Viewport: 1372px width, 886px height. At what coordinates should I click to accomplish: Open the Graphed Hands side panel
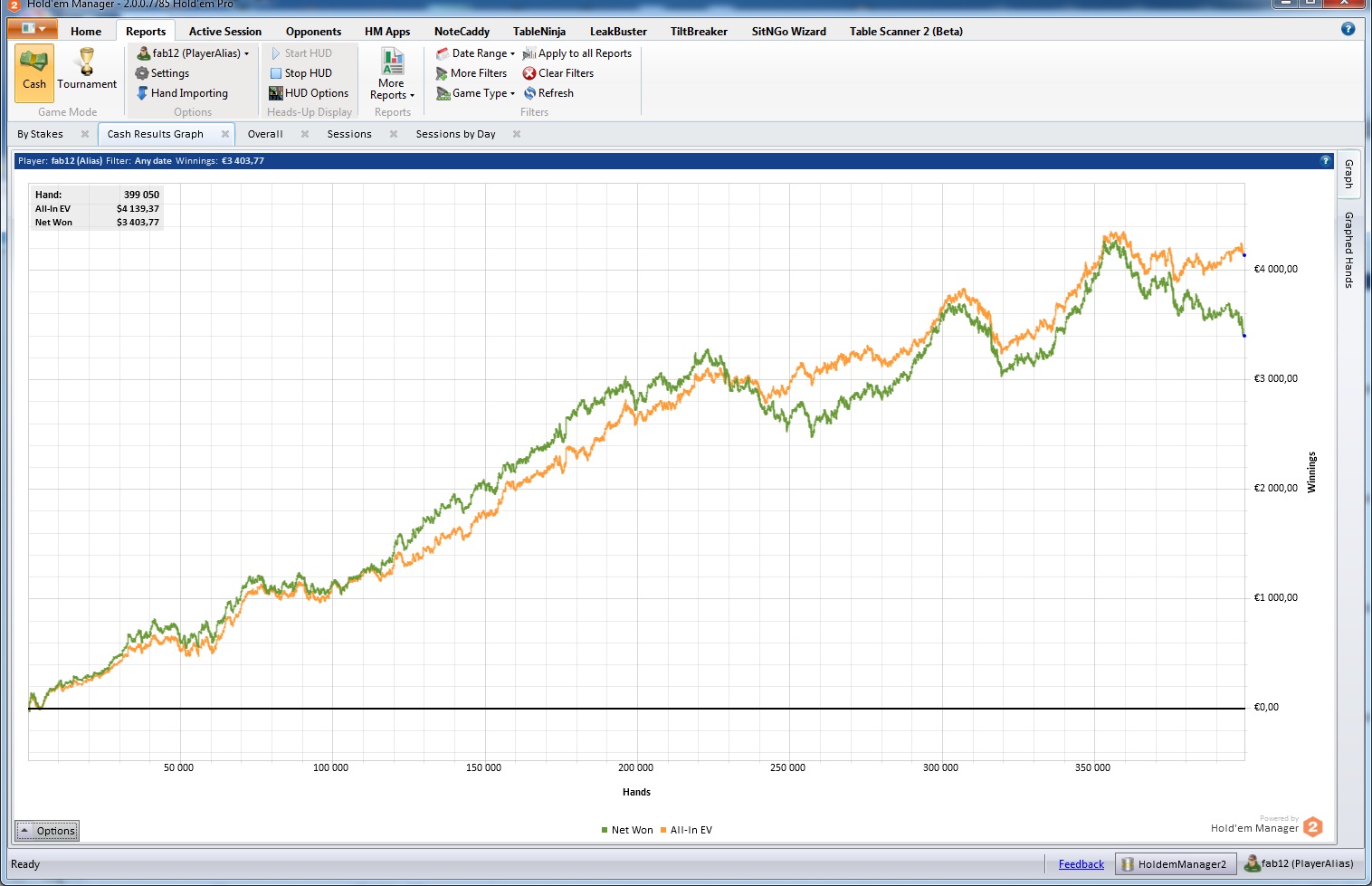(1348, 250)
